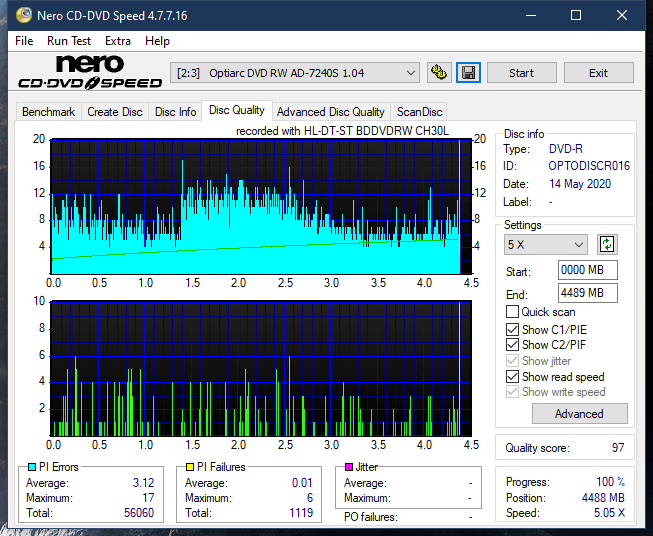653x536 pixels.
Task: Click the Start button
Action: click(521, 73)
